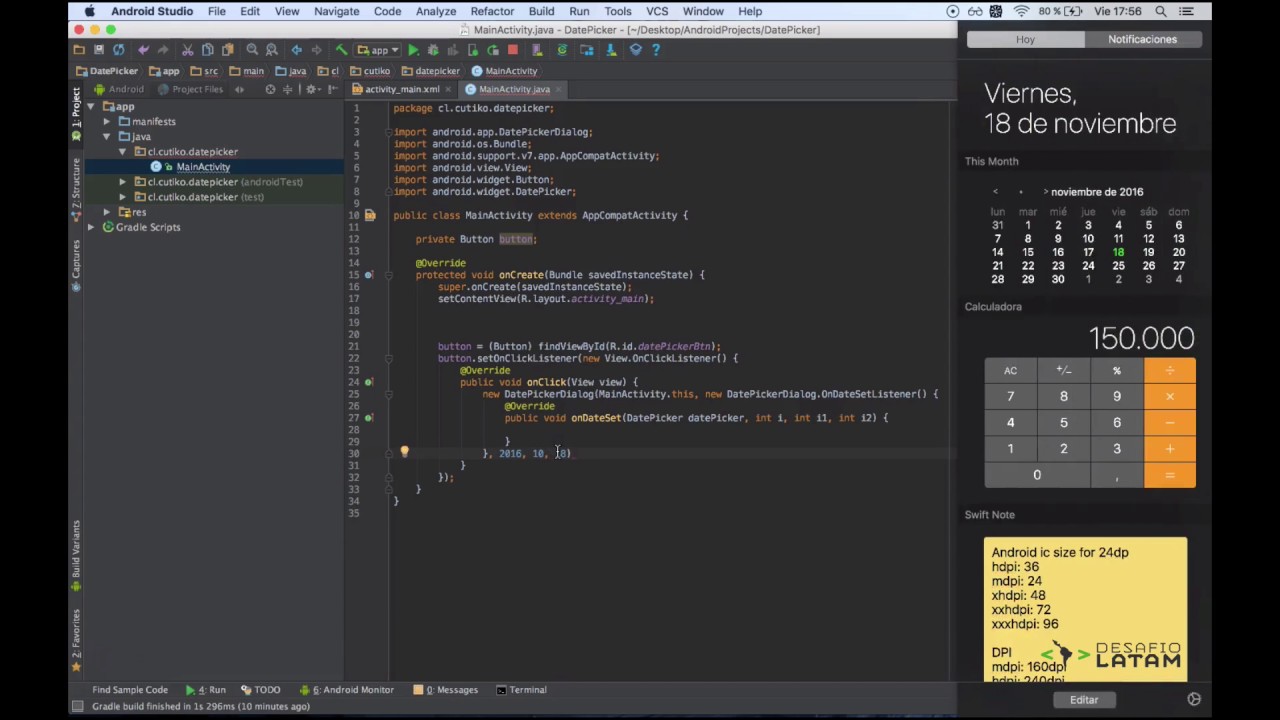Viewport: 1280px width, 720px height.
Task: Toggle the Build Variants side tab
Action: point(76,556)
